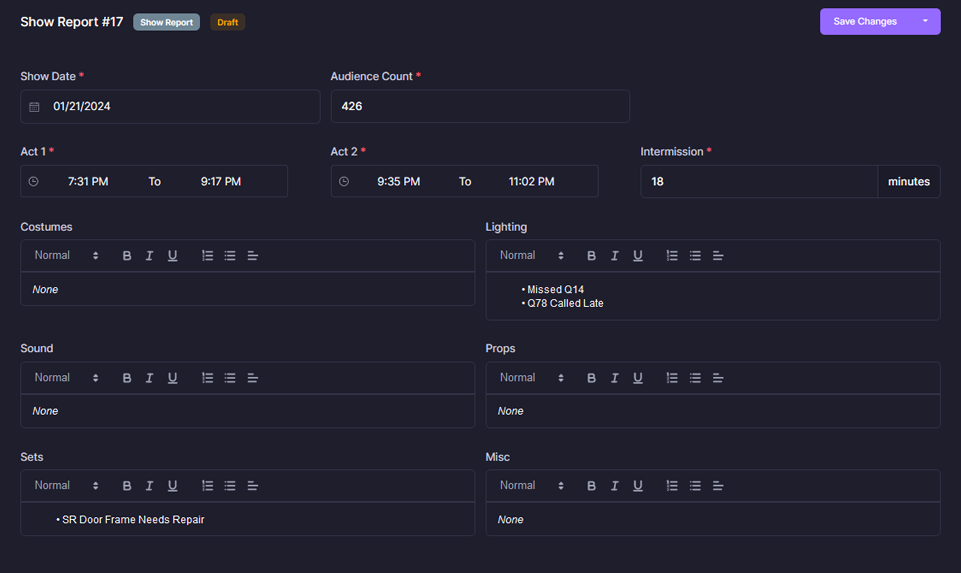Click Act 1 end time 9:17 PM
Screen dimensions: 961x573
[x=220, y=182]
